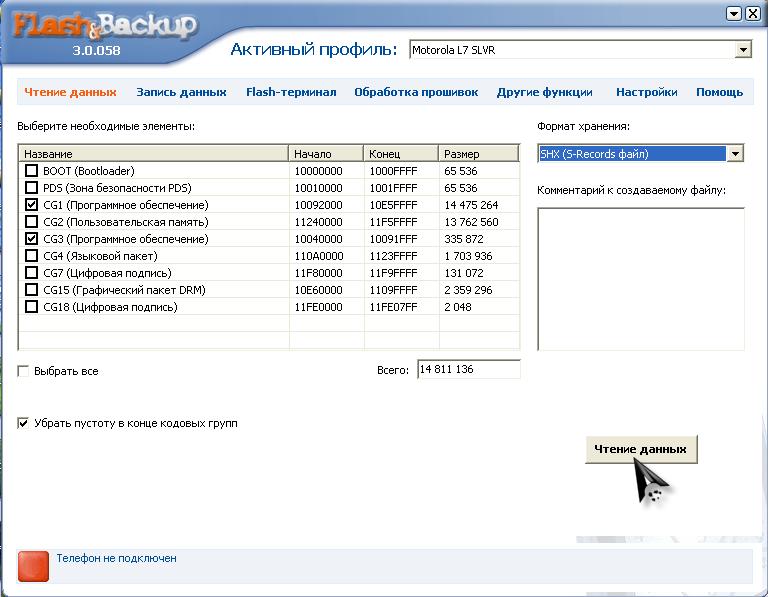Click the CG1 size value 14 475 264
This screenshot has height=597, width=768.
point(471,205)
